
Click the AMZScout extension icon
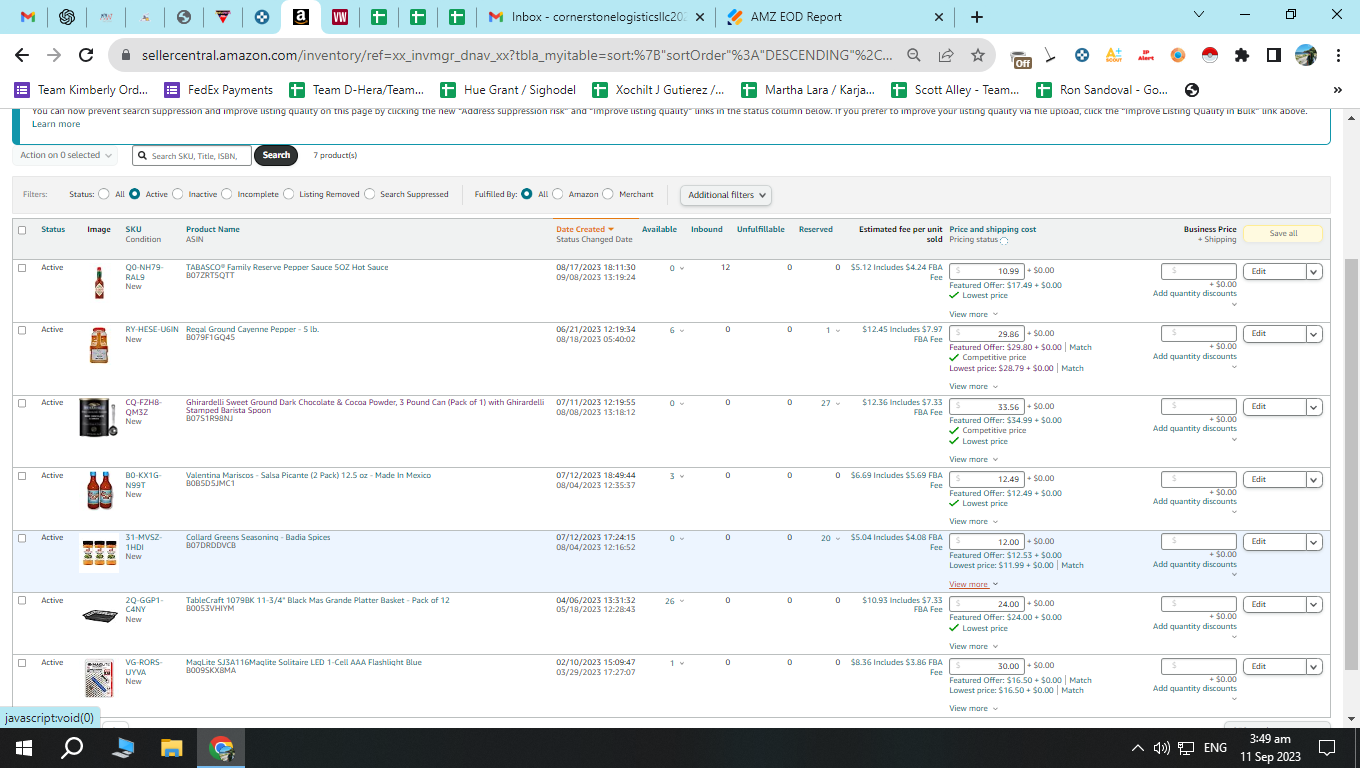[1114, 55]
